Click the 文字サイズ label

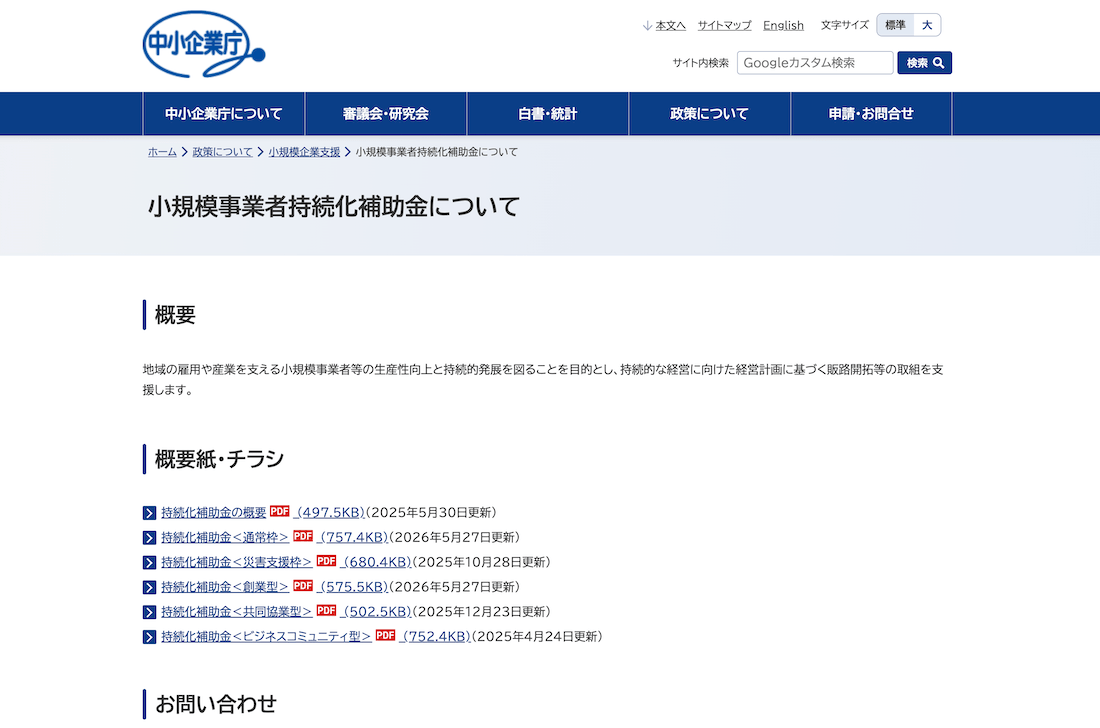tap(845, 25)
